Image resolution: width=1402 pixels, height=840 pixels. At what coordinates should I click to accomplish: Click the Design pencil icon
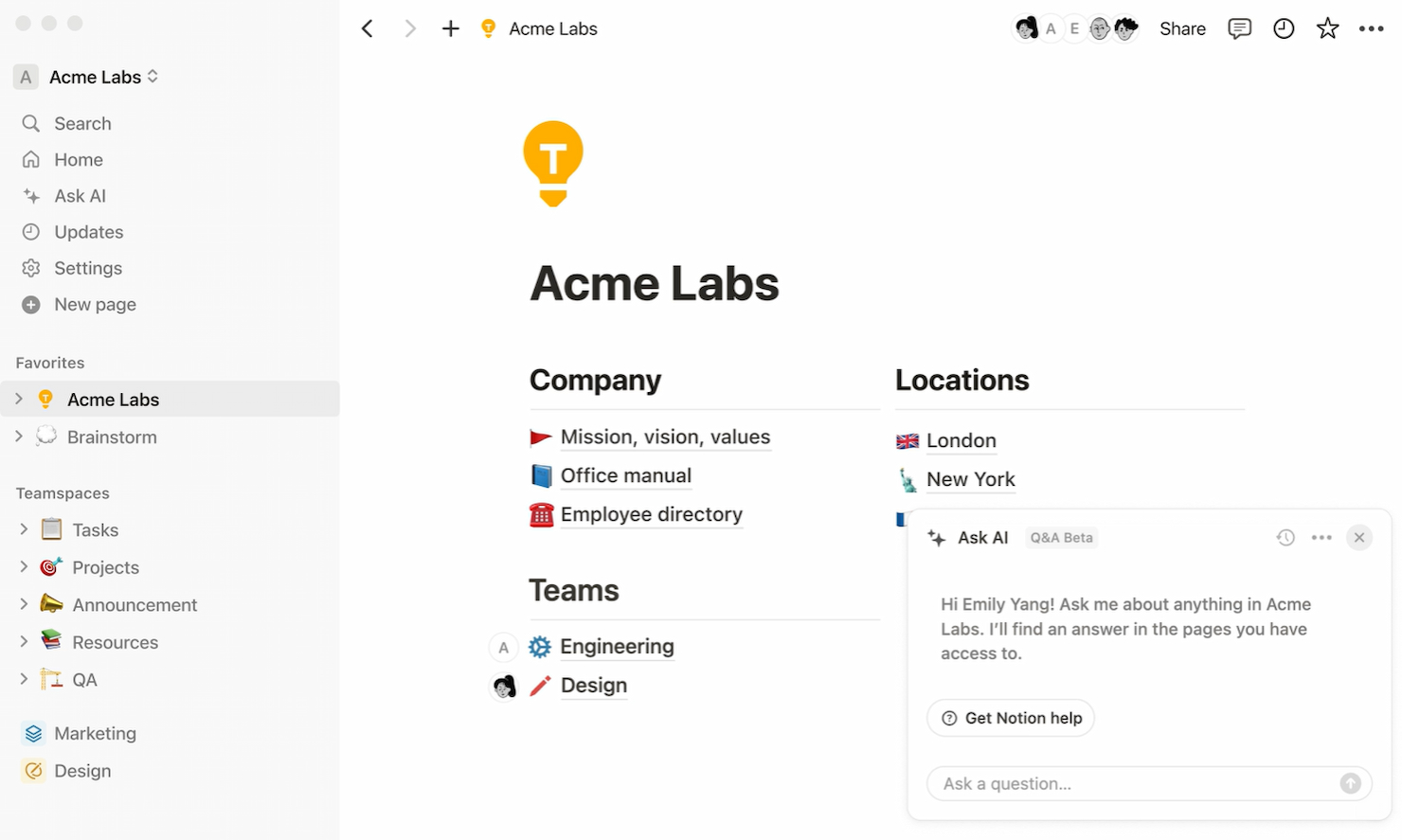point(540,686)
